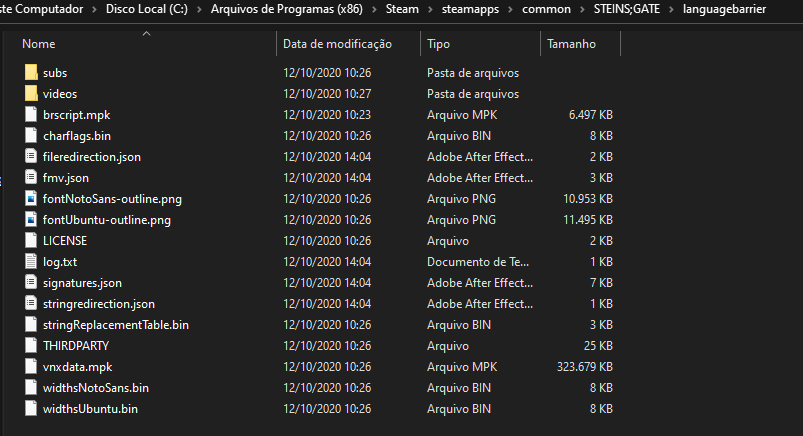The width and height of the screenshot is (803, 436).
Task: Click the LICENSE file icon
Action: (31, 240)
